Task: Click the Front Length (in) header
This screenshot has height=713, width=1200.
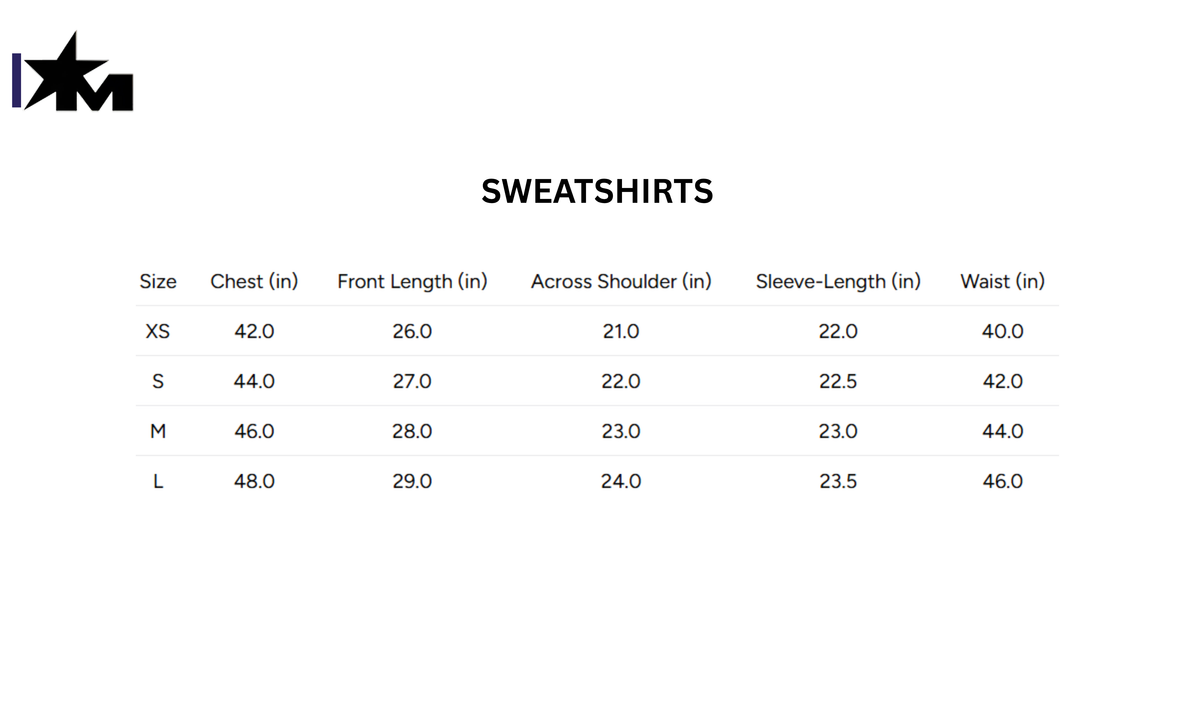Action: (x=412, y=282)
